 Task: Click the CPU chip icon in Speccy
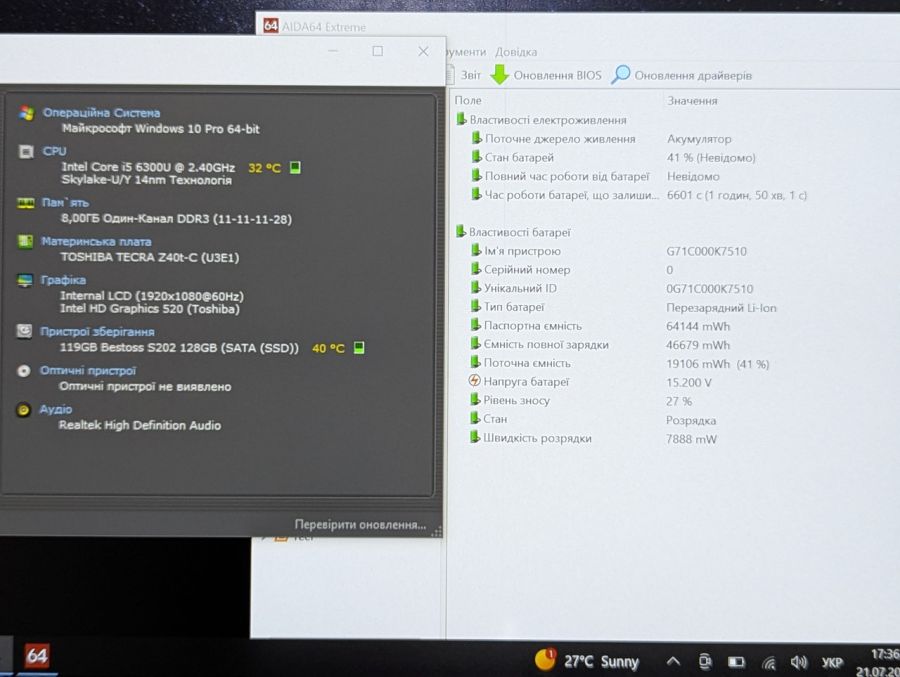click(26, 151)
